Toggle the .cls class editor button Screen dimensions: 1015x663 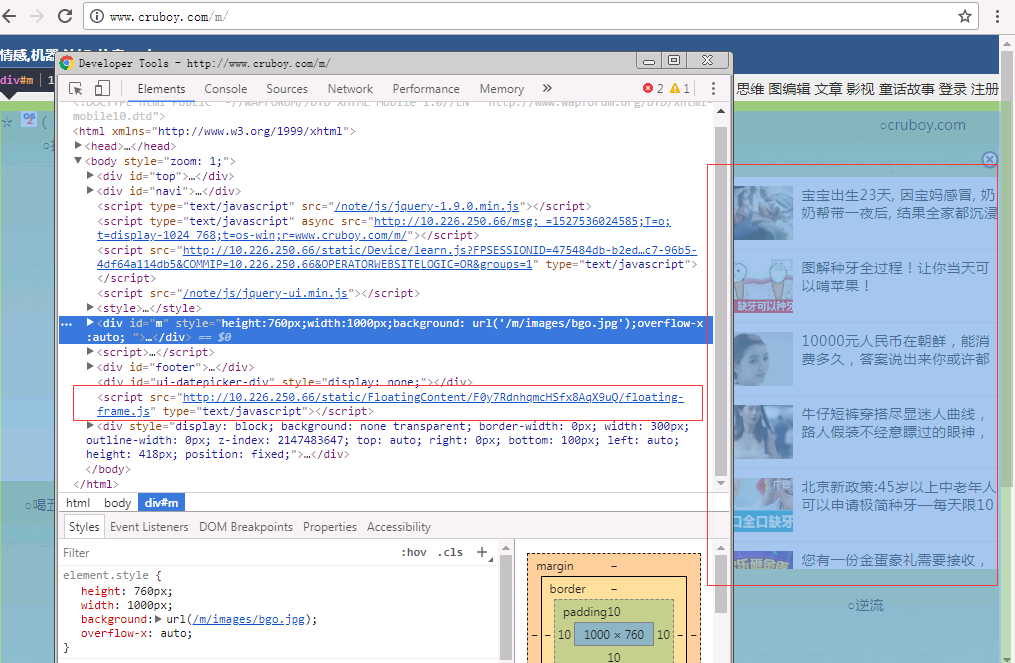(451, 552)
